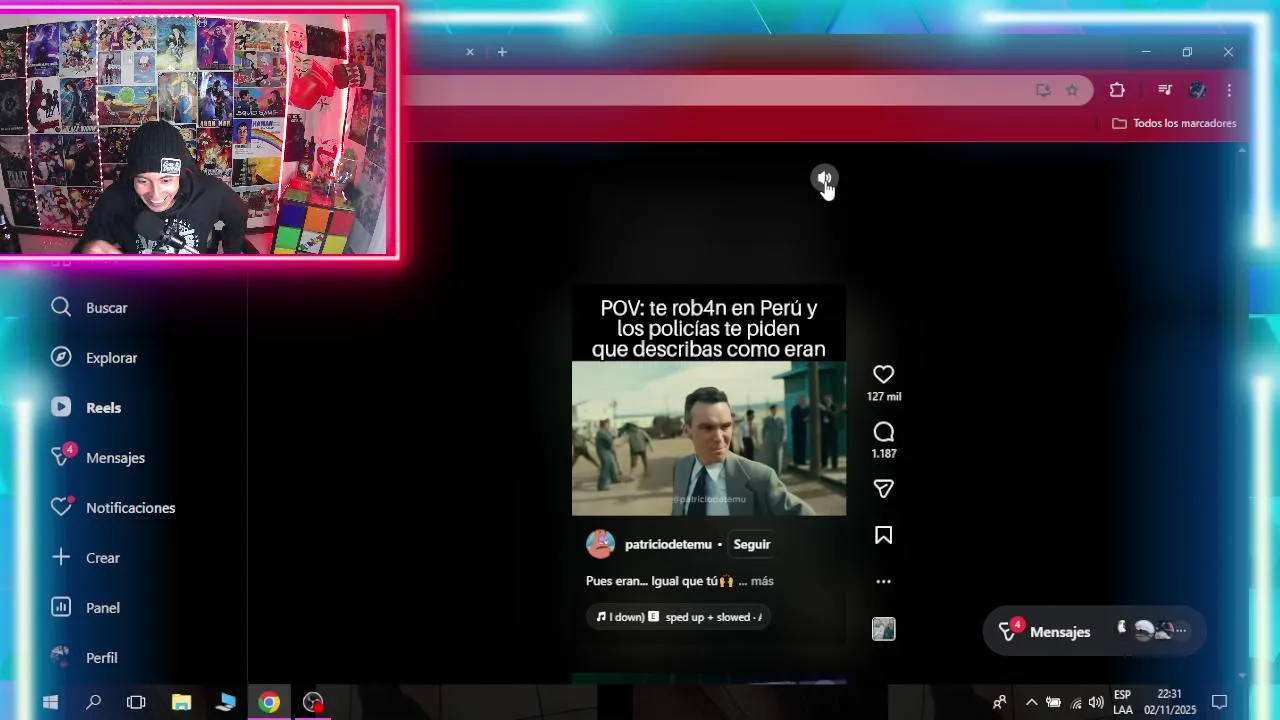Open the patriciodetemu profile name

(668, 544)
